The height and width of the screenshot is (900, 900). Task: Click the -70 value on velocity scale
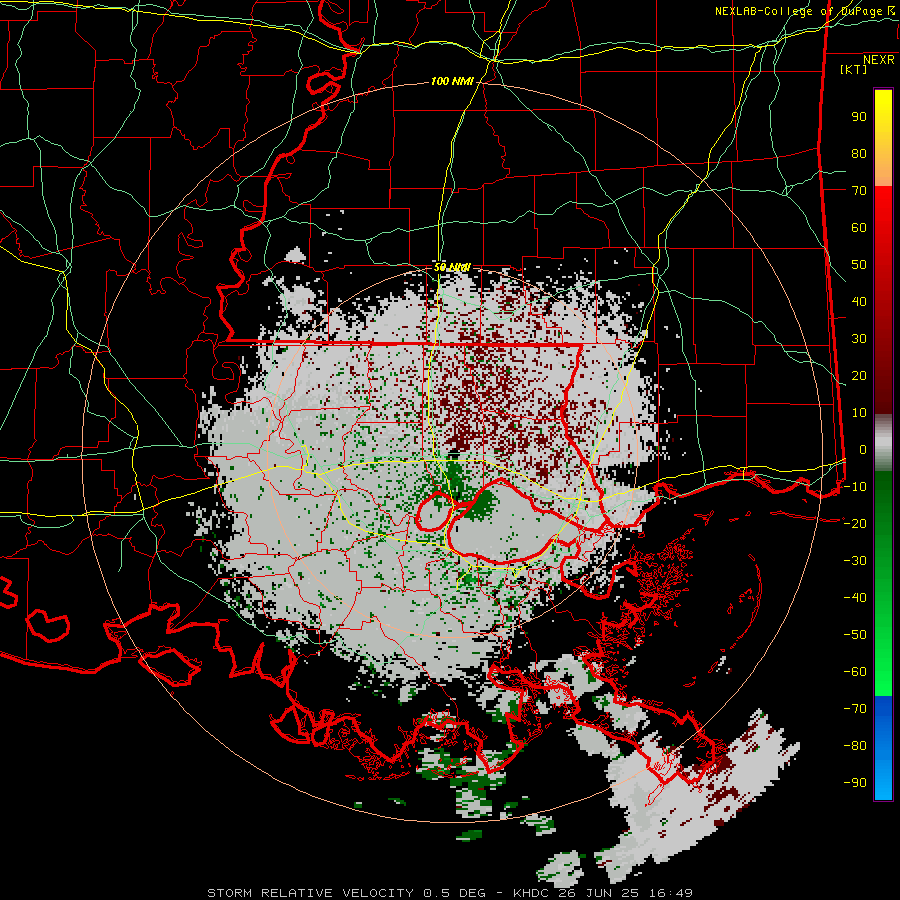[855, 709]
